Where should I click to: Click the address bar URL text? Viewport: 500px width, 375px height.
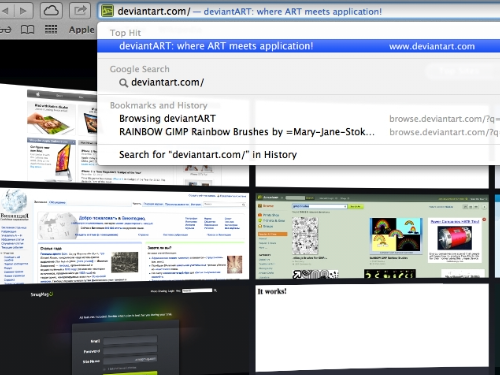pyautogui.click(x=154, y=12)
